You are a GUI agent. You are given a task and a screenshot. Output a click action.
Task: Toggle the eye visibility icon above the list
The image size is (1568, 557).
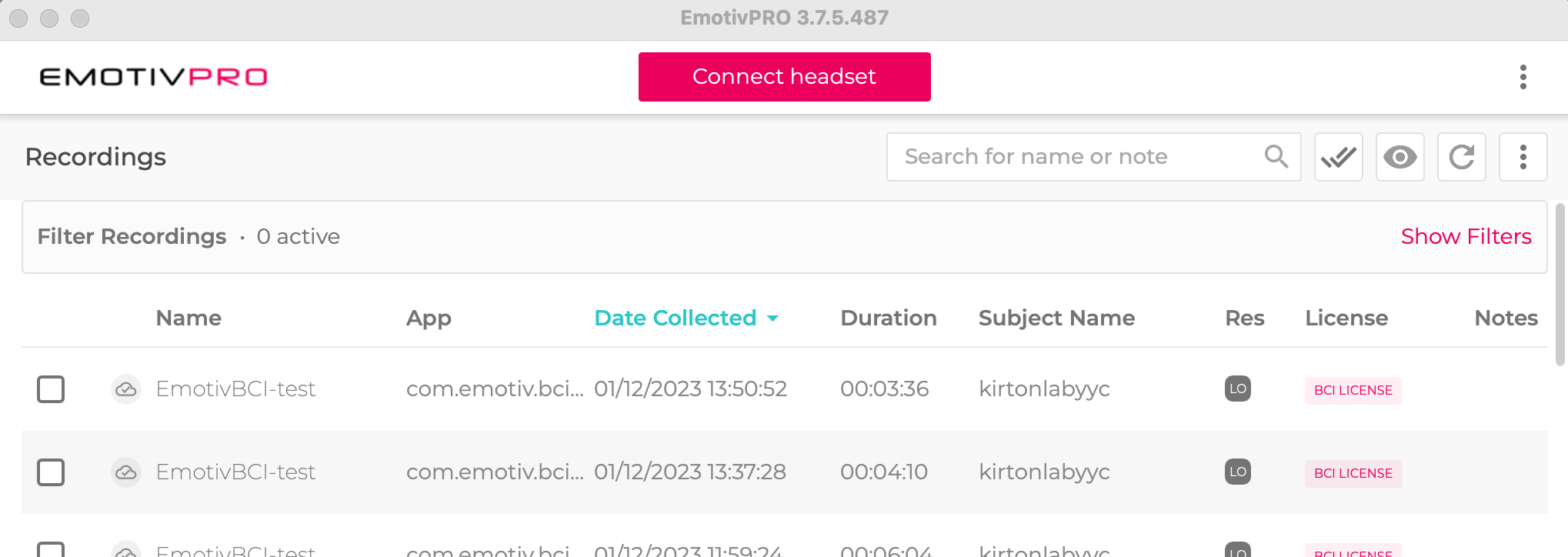coord(1400,157)
